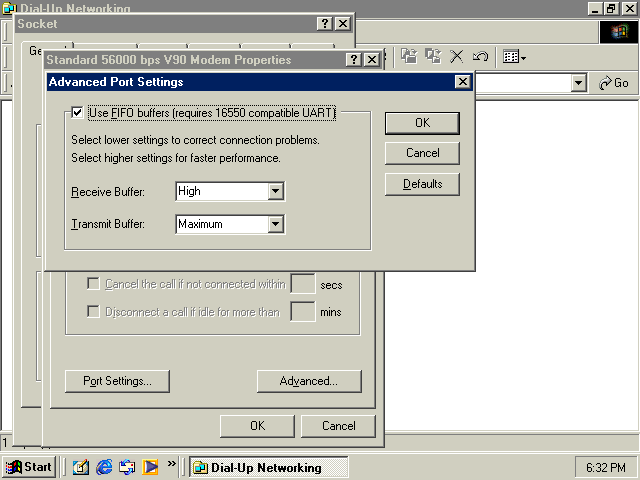Screen dimensions: 640x480
Task: Open Advanced in Modem Properties
Action: 309,381
